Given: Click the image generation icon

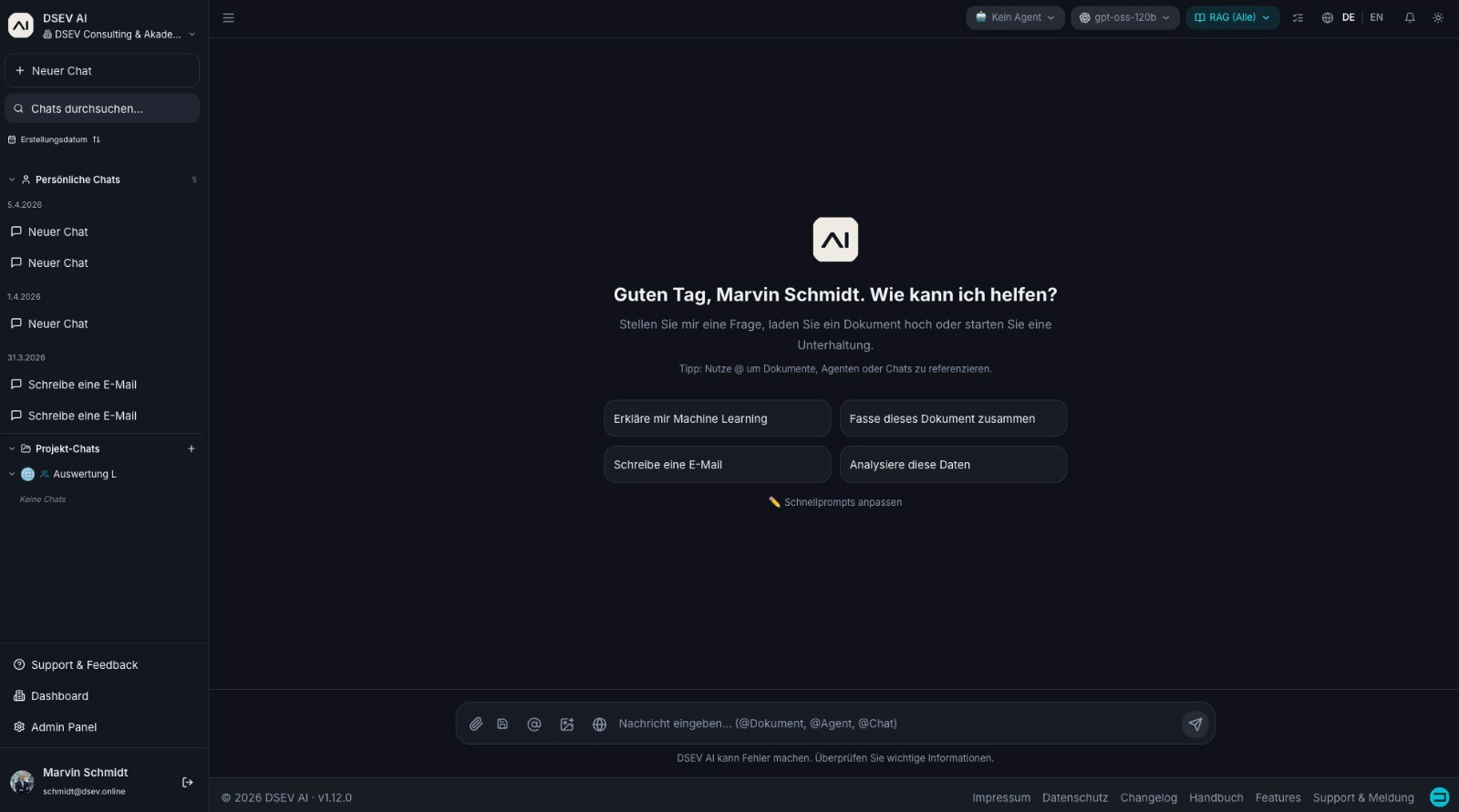Looking at the screenshot, I should (567, 724).
